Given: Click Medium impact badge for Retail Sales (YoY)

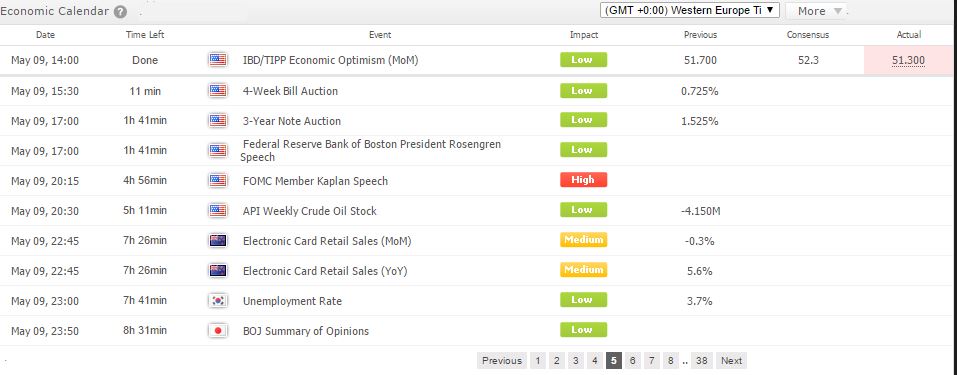Looking at the screenshot, I should 583,270.
